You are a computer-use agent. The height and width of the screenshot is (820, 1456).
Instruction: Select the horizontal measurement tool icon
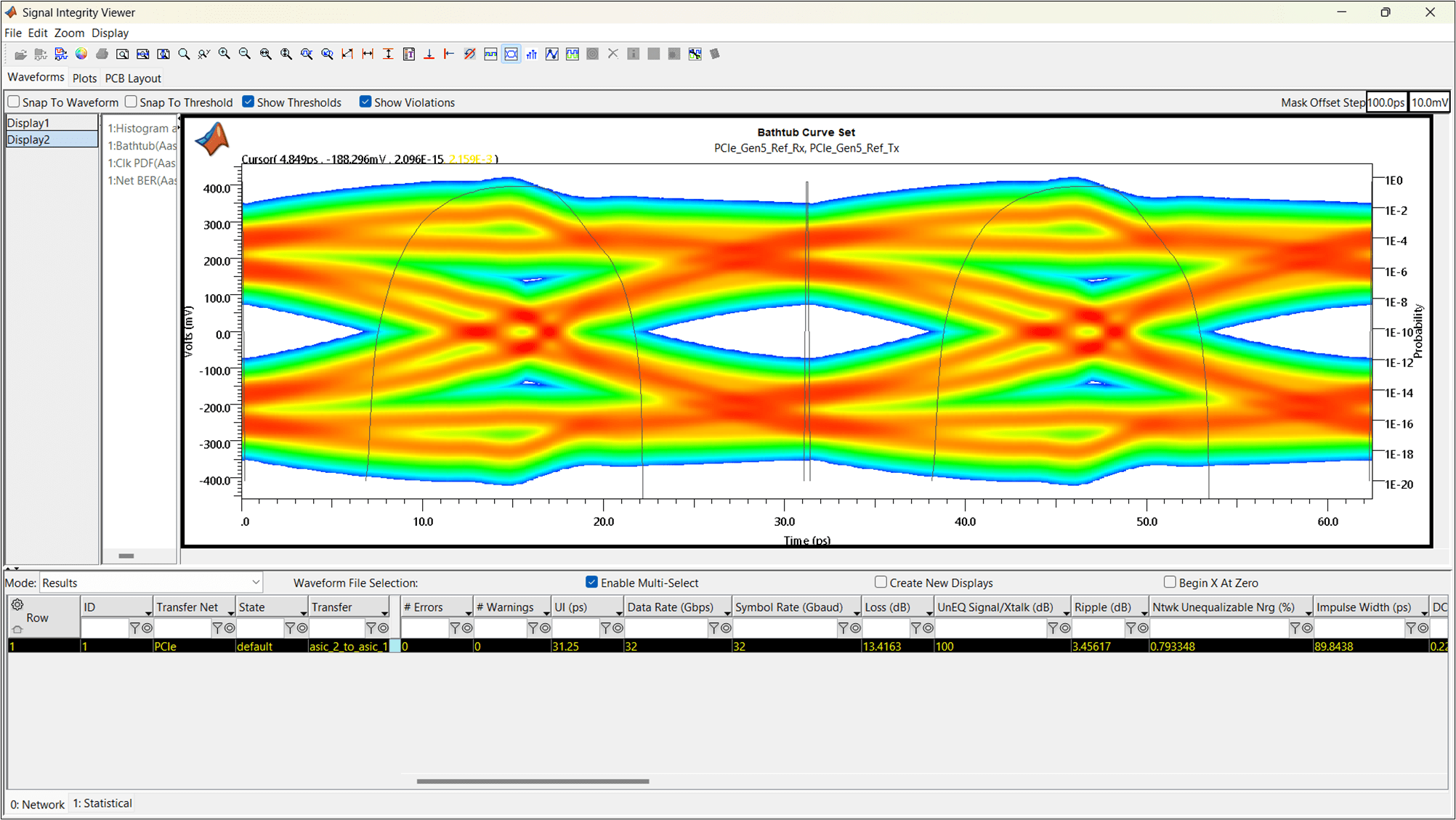pyautogui.click(x=368, y=54)
